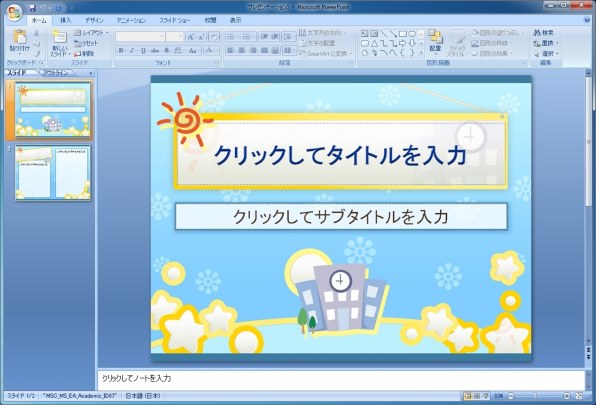The height and width of the screenshot is (405, 596).
Task: Click the 日本語 (日本) language indicator
Action: [x=143, y=396]
